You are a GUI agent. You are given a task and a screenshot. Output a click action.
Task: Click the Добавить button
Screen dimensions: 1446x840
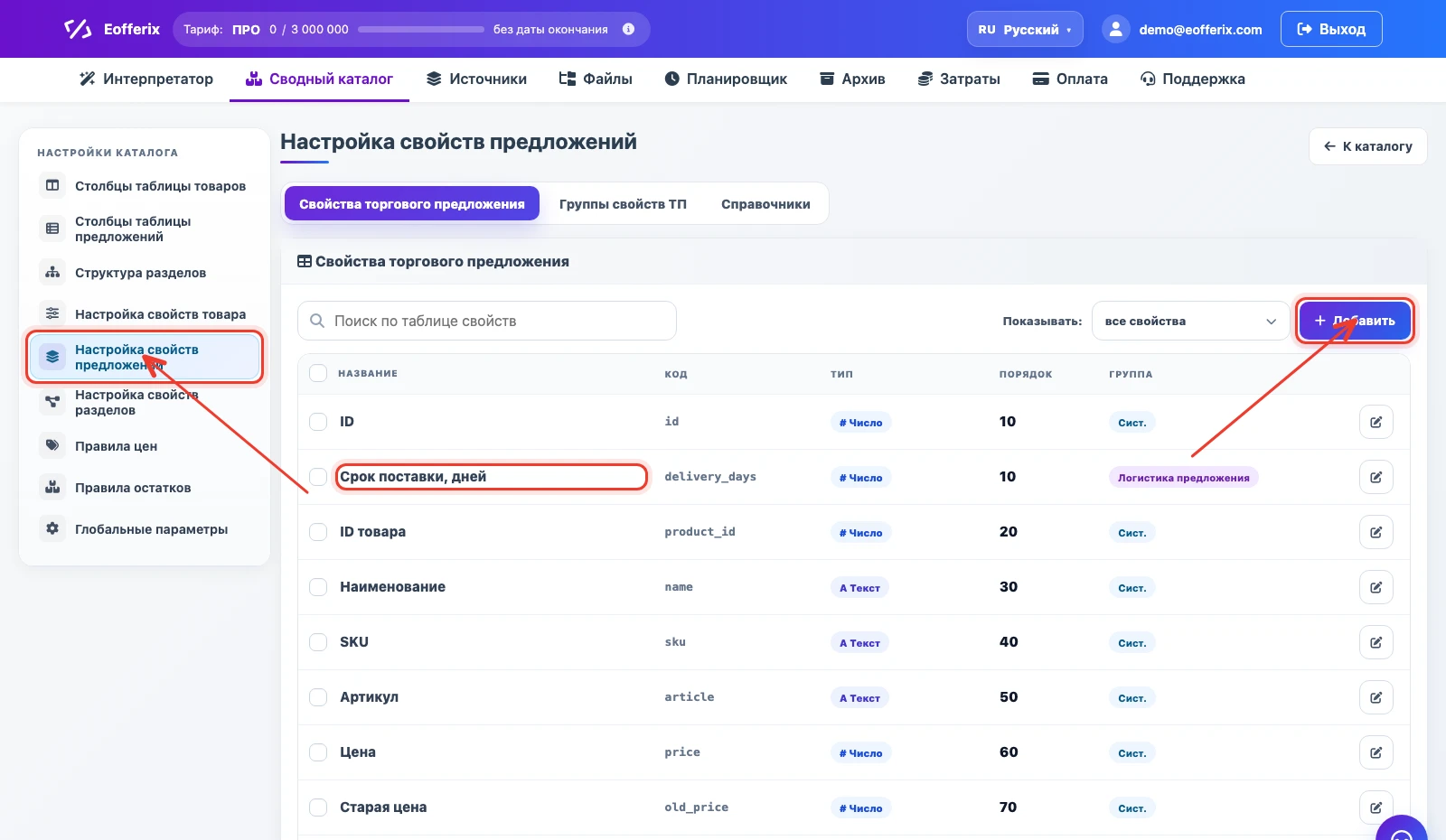[1355, 321]
